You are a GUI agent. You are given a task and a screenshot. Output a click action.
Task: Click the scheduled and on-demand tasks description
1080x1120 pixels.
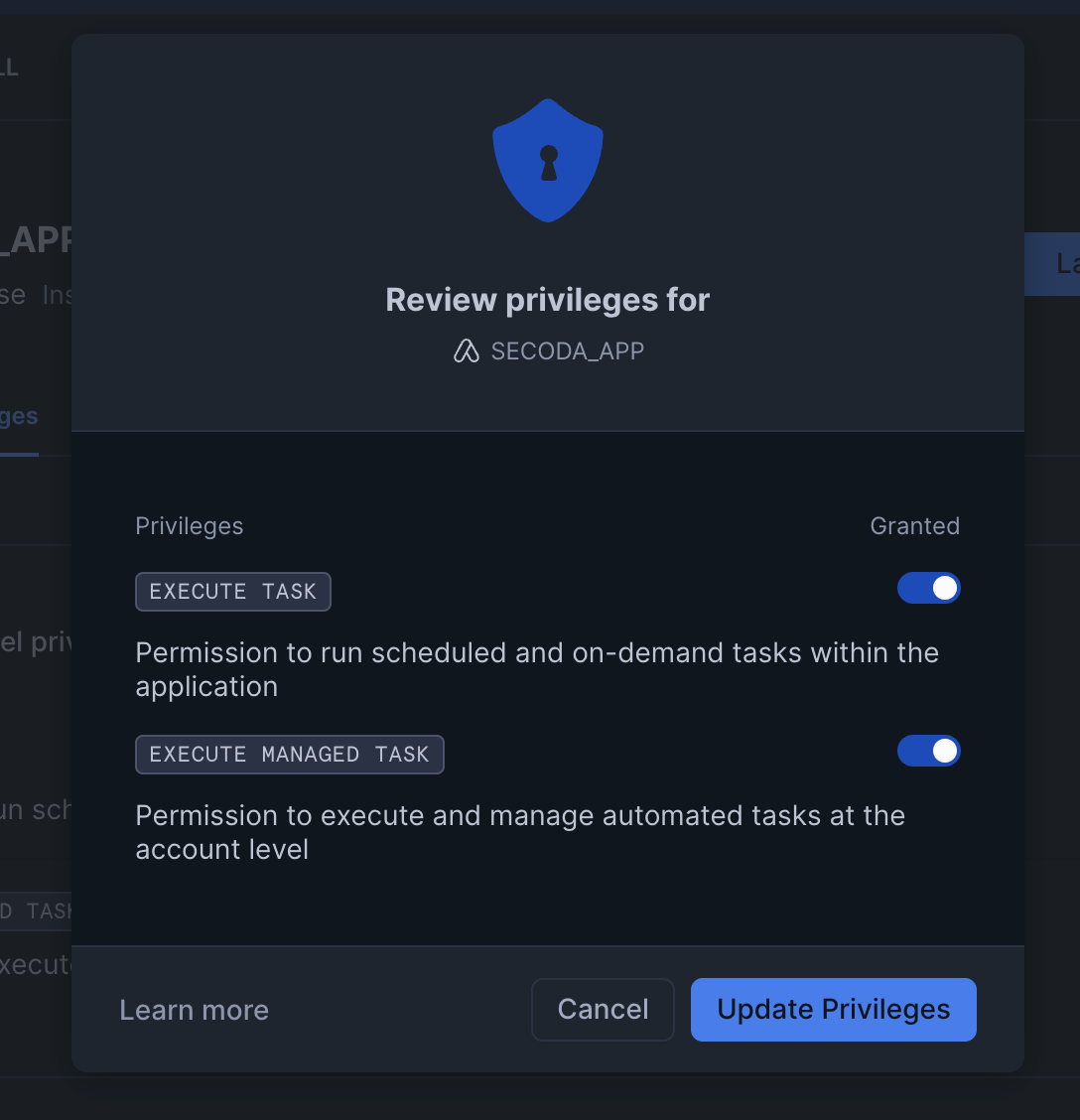pyautogui.click(x=536, y=669)
